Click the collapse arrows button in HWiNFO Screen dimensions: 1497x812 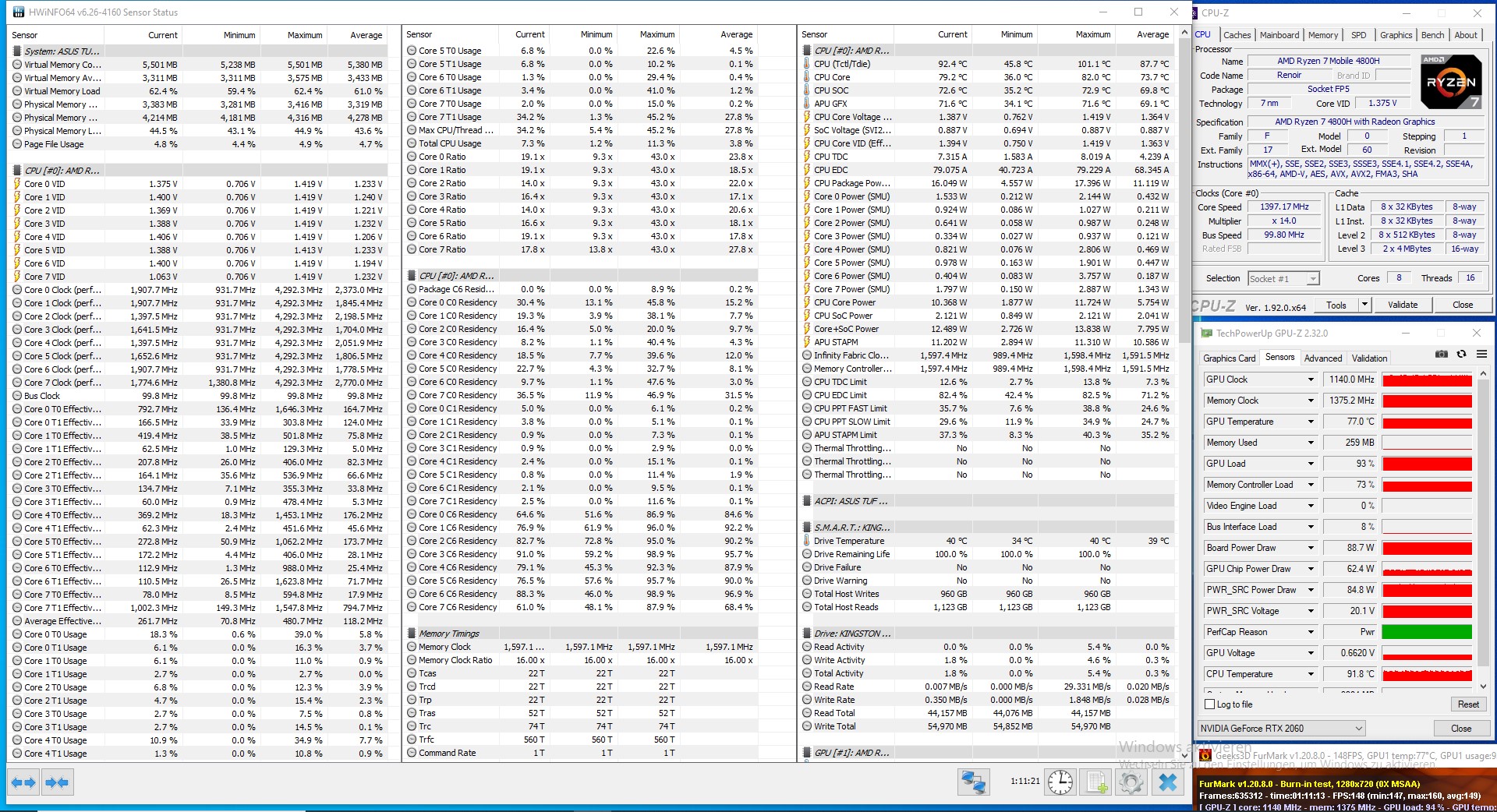tap(57, 782)
